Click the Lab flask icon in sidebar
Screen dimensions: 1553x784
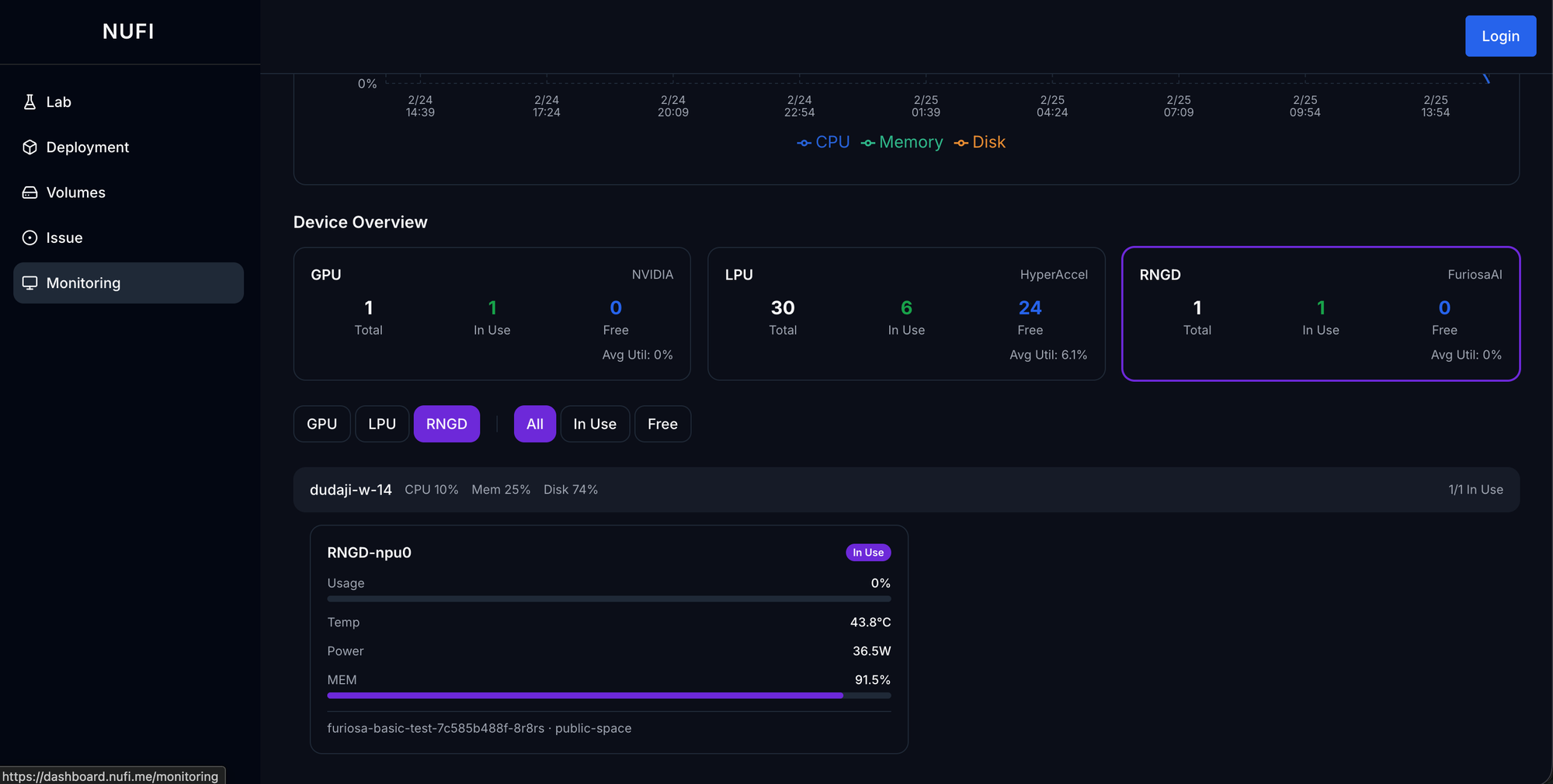[x=30, y=102]
